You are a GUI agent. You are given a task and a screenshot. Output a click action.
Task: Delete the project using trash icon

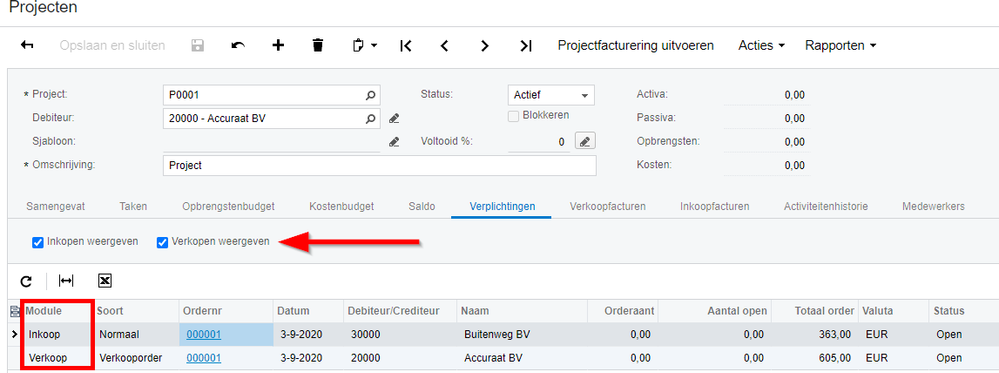pos(318,45)
